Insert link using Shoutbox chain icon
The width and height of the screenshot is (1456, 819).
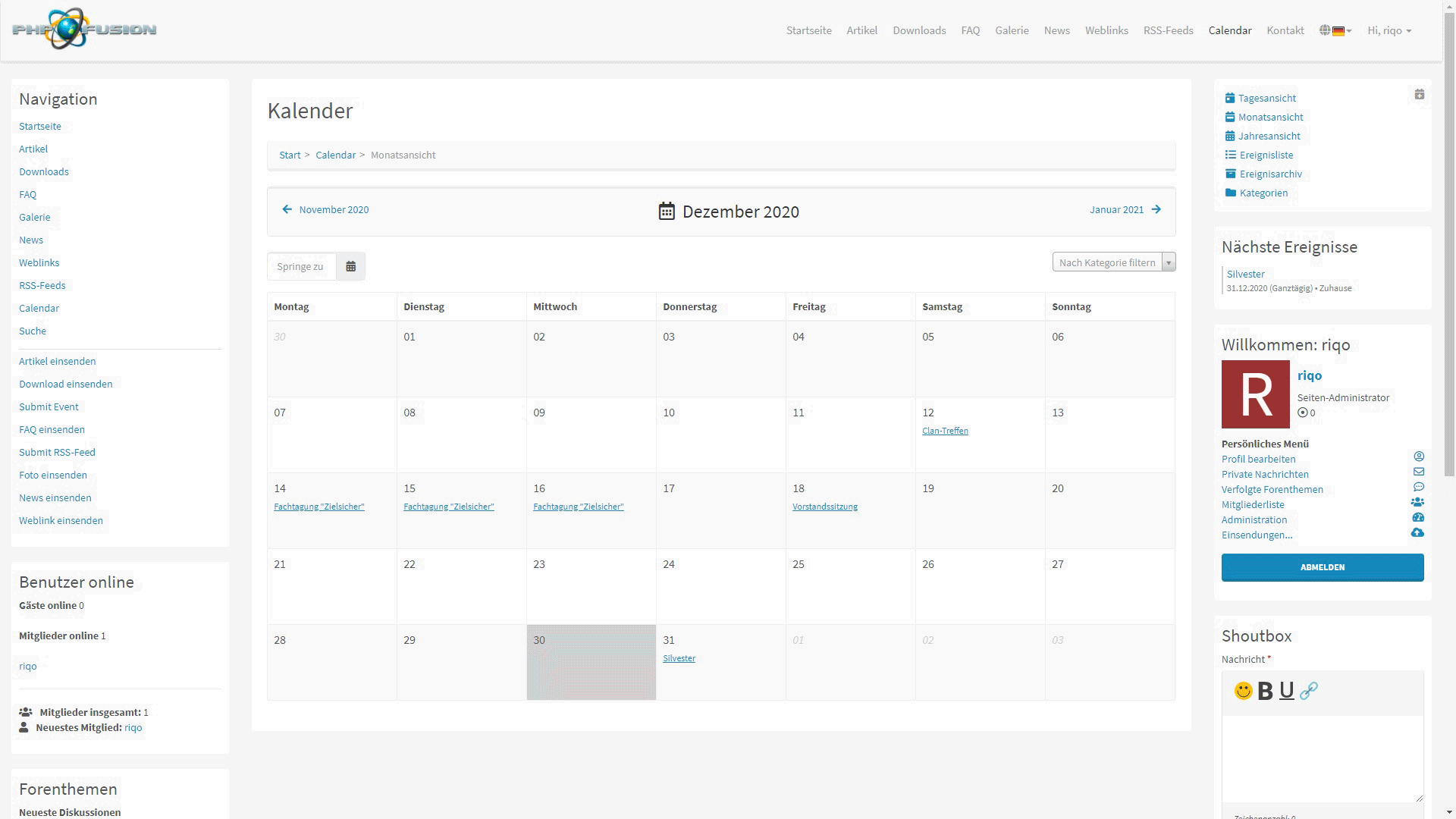(1309, 691)
